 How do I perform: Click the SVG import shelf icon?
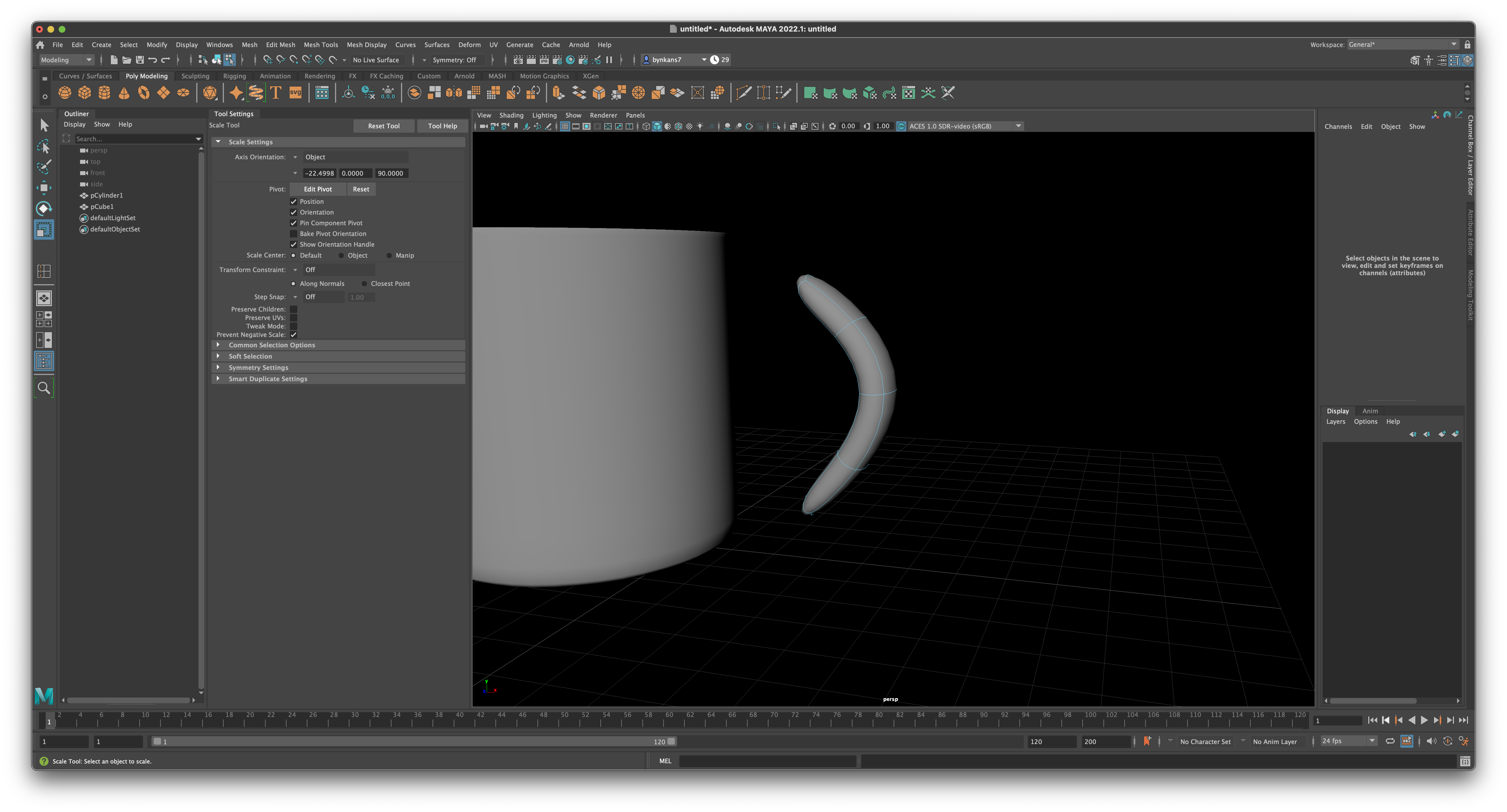point(296,93)
